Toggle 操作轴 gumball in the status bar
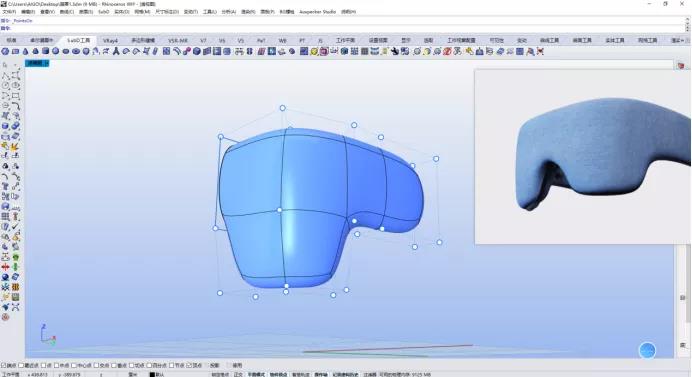Viewport: 692px width, 377px height. [x=321, y=374]
